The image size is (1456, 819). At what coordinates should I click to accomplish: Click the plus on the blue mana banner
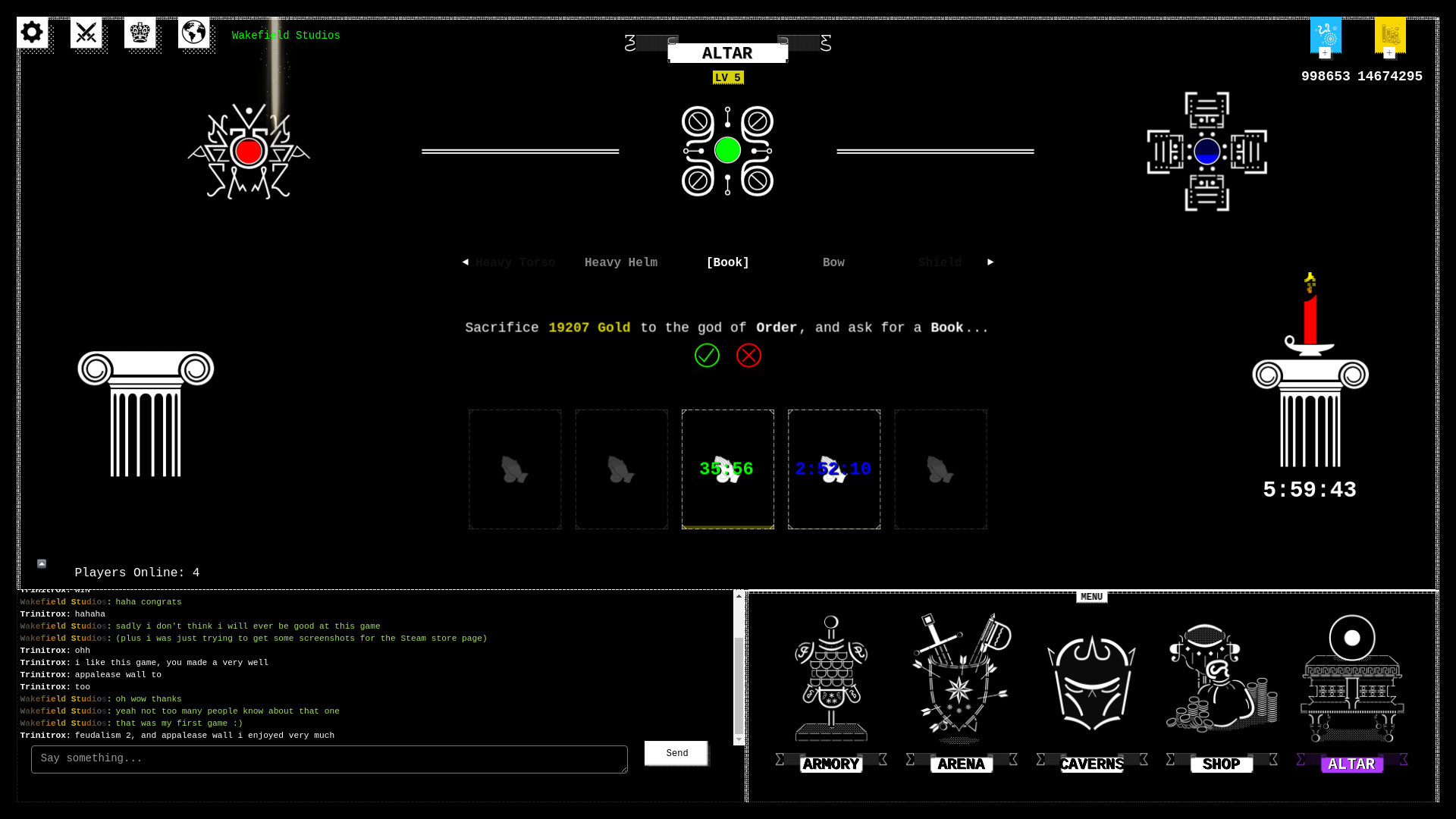pos(1325,53)
